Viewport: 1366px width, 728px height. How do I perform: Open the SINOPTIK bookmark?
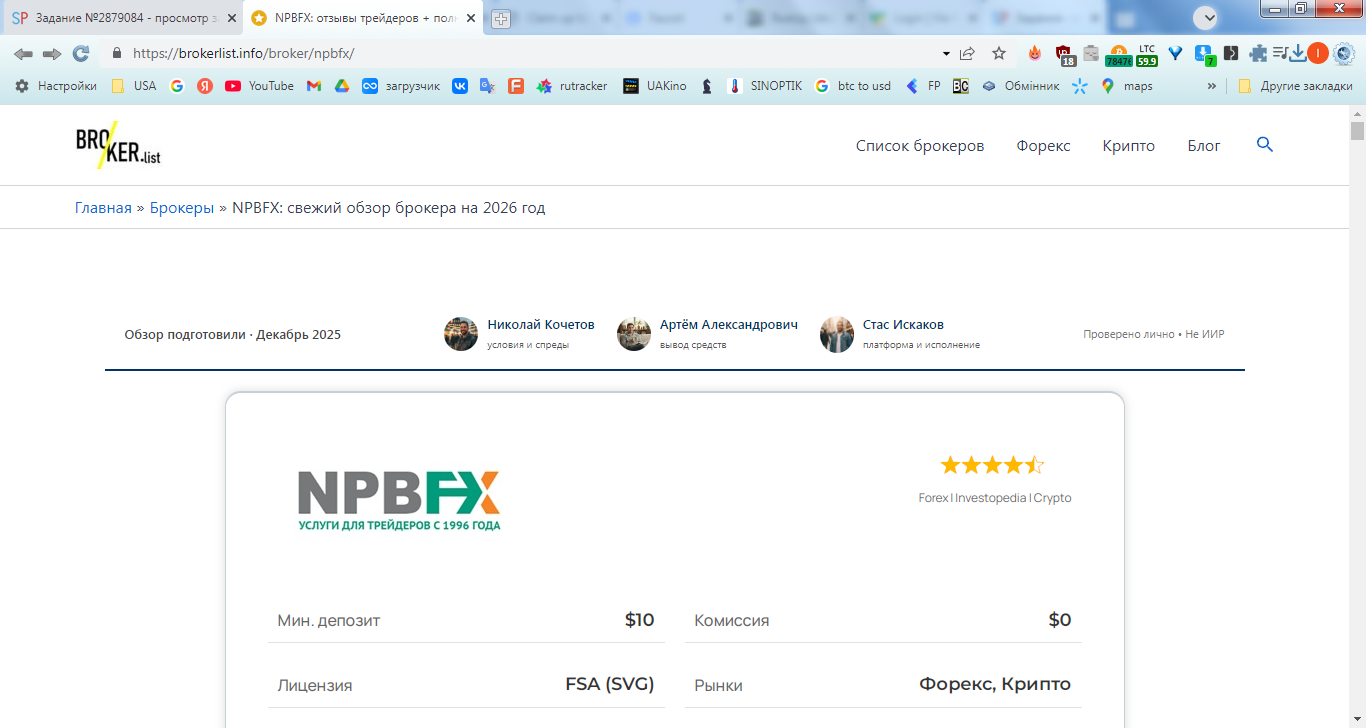point(765,86)
